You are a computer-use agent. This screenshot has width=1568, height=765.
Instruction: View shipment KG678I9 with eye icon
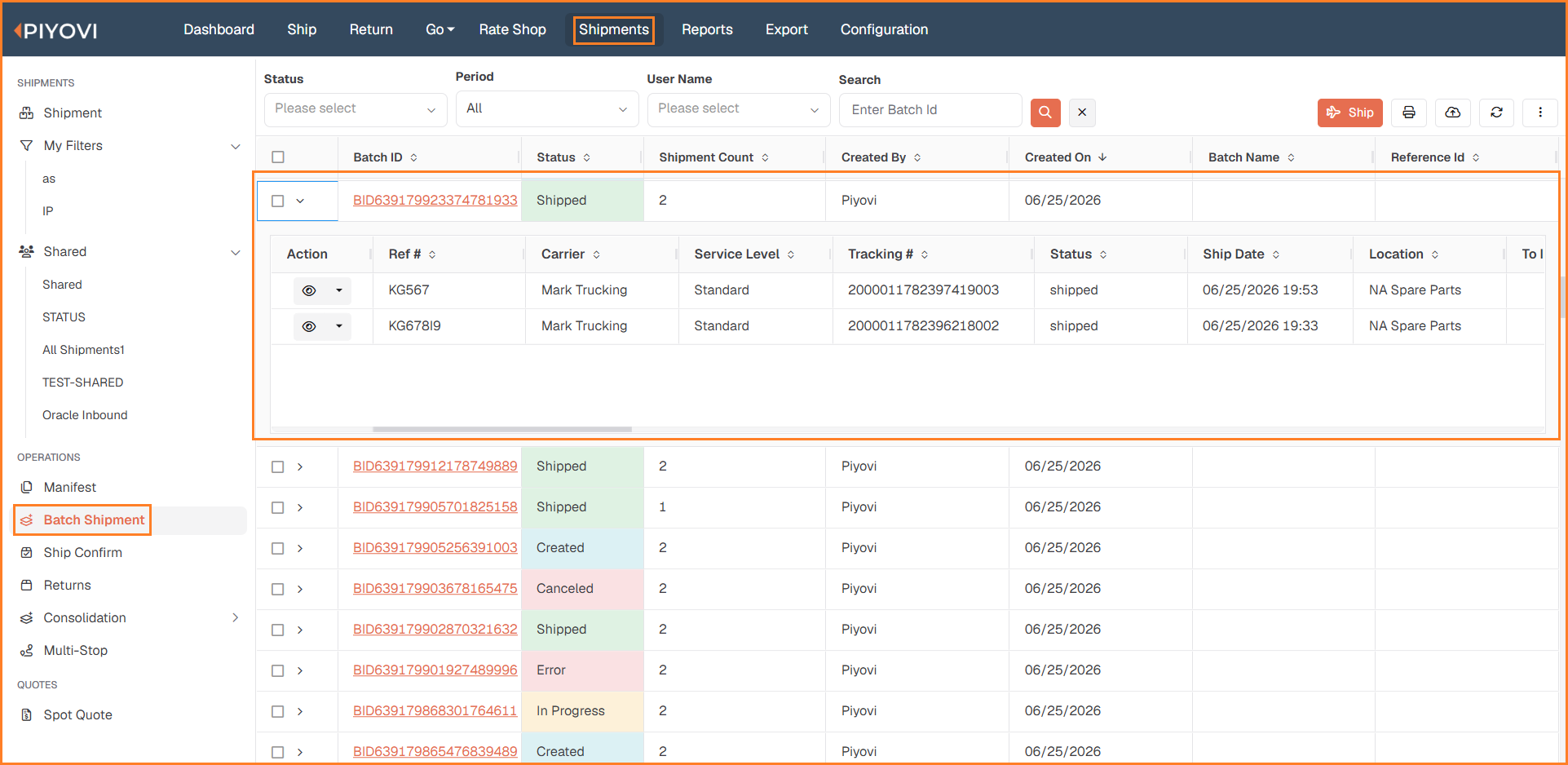[309, 326]
